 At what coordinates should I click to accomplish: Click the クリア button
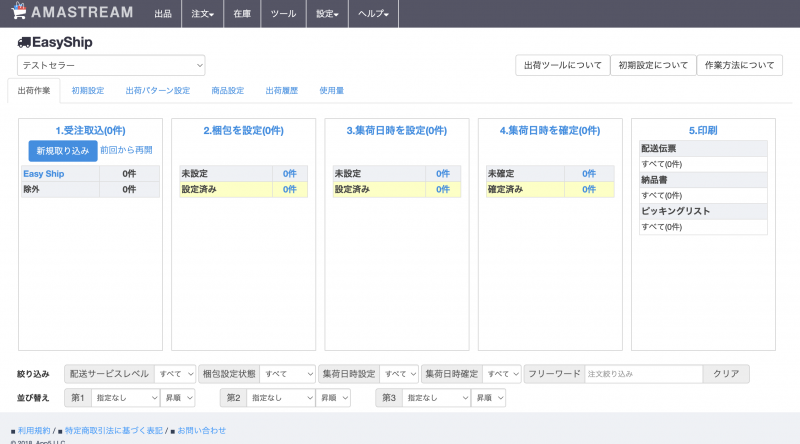726,374
